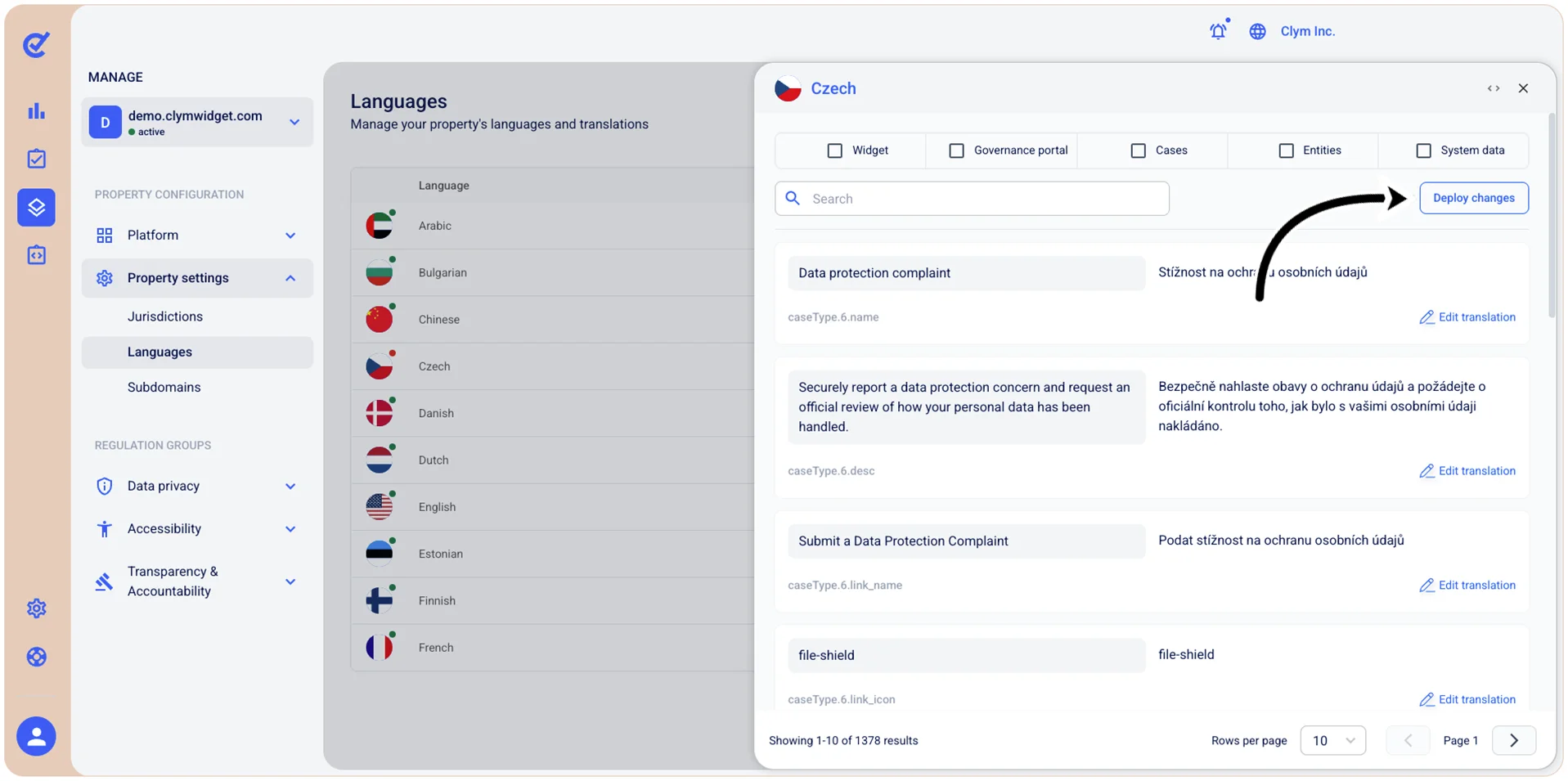Screen dimensions: 1568x781
Task: Open the code snippet sidebar icon
Action: [36, 255]
